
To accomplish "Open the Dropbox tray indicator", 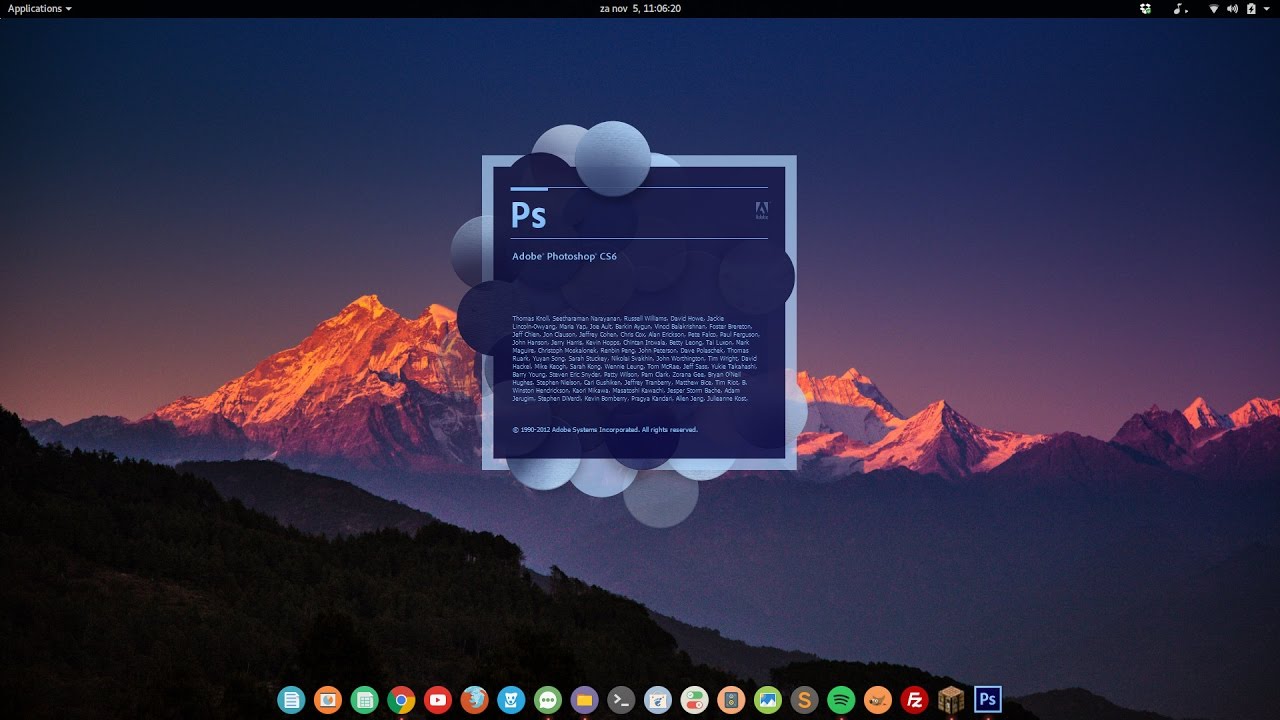I will (x=1145, y=8).
